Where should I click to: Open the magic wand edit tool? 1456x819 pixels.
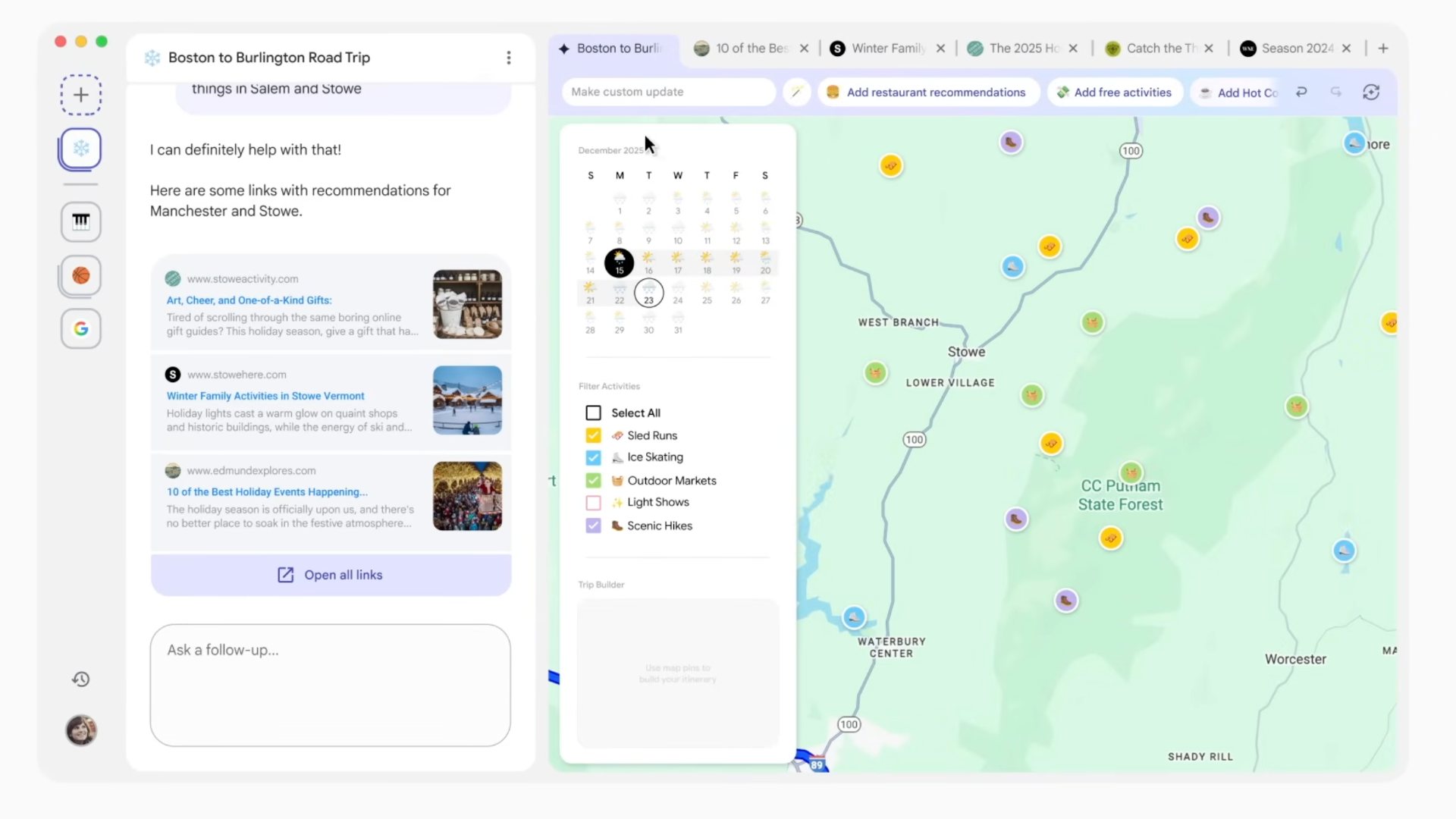[796, 92]
